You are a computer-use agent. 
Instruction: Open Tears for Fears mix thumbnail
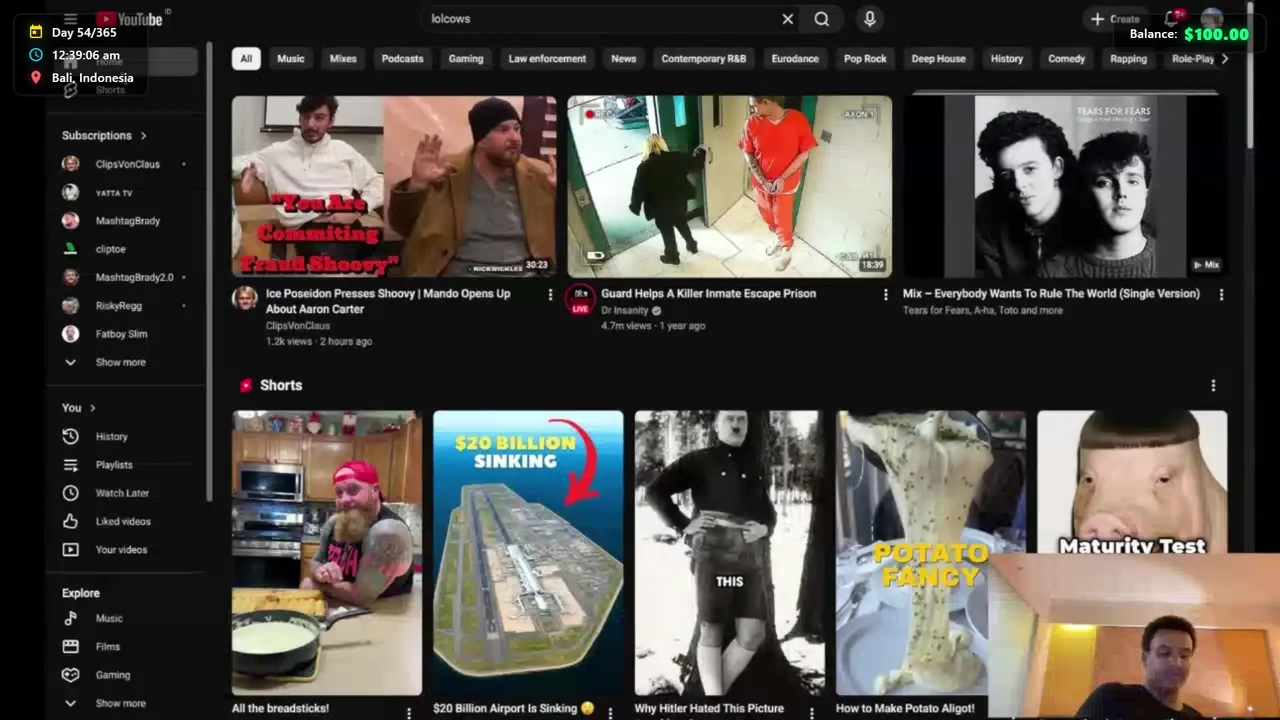coord(1065,186)
